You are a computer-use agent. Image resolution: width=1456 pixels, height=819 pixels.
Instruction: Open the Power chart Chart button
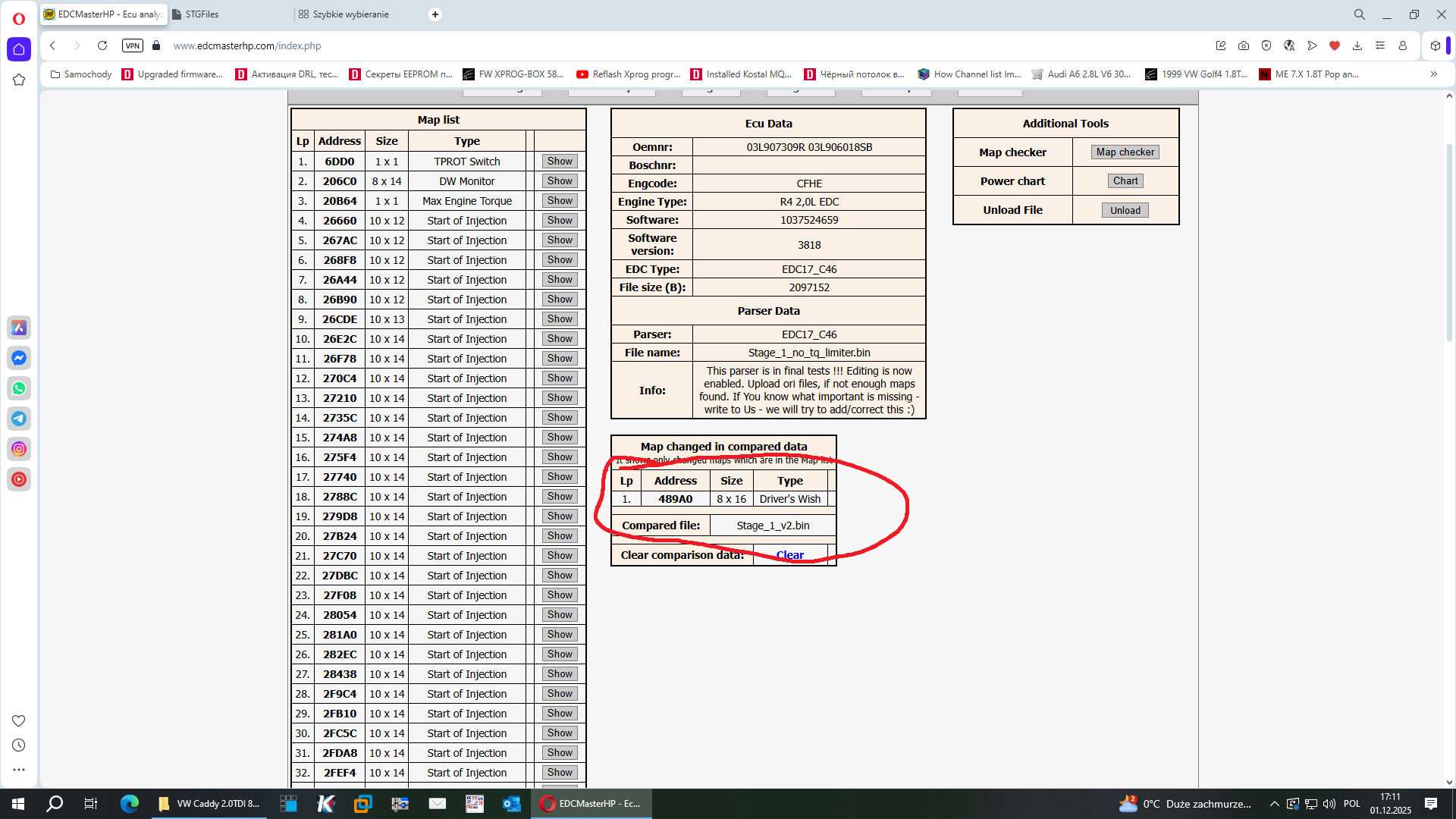(x=1125, y=181)
